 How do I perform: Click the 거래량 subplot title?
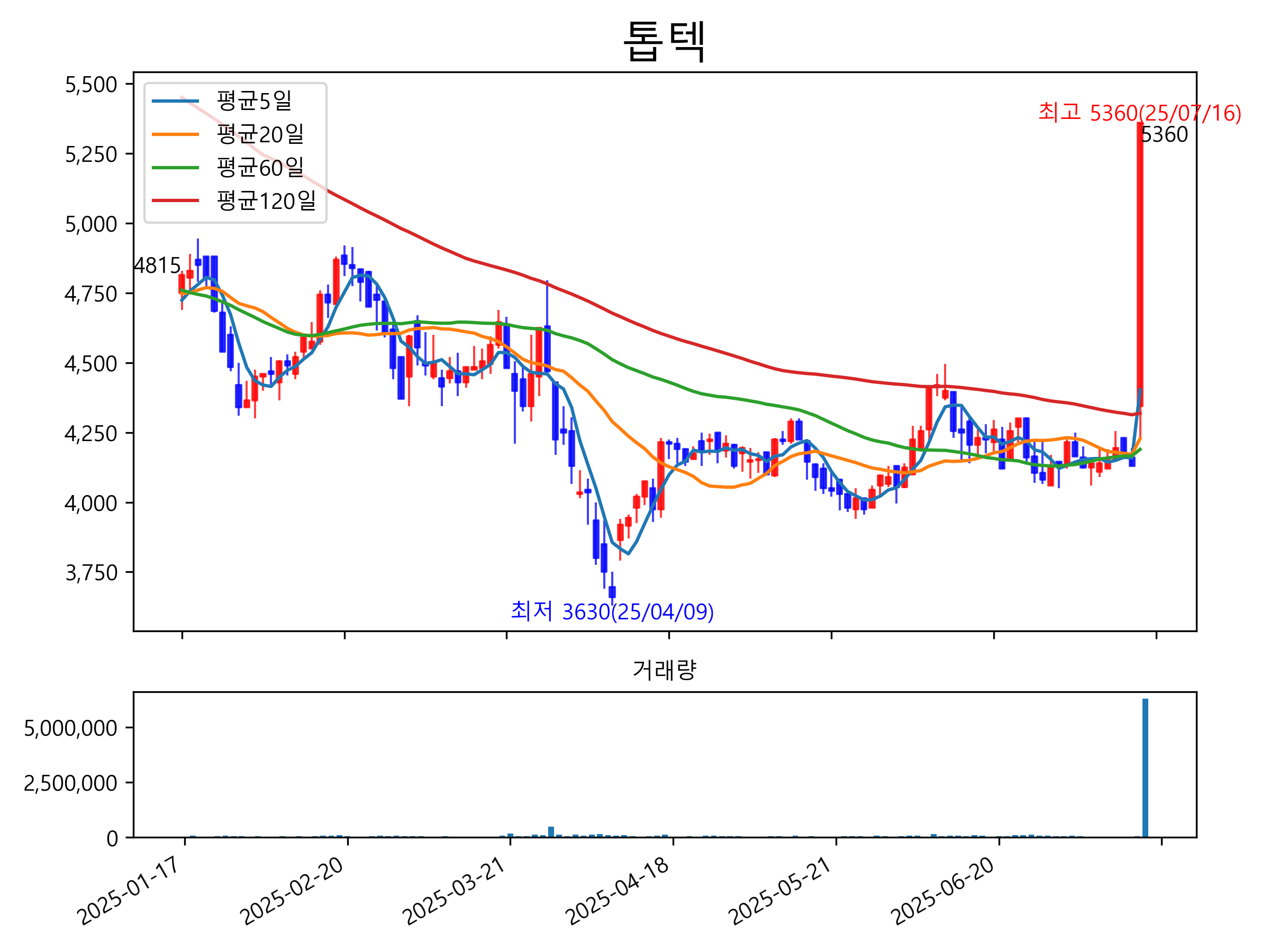coord(664,670)
